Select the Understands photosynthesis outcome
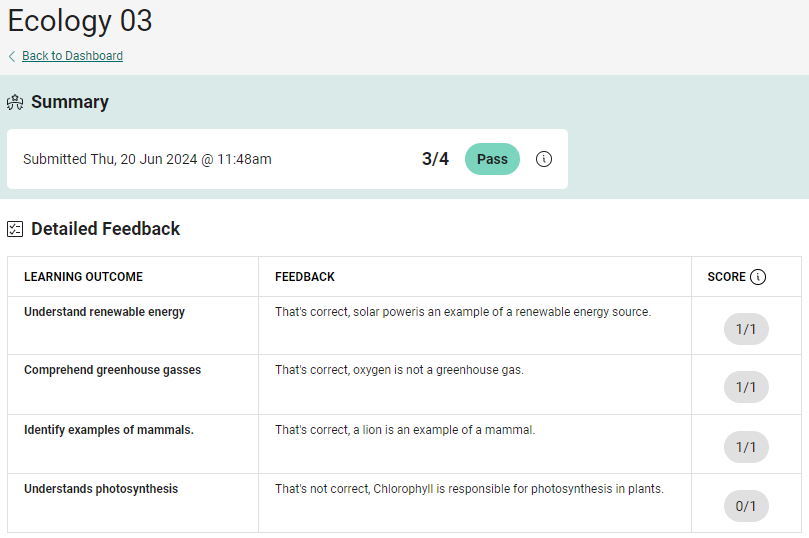 click(101, 489)
